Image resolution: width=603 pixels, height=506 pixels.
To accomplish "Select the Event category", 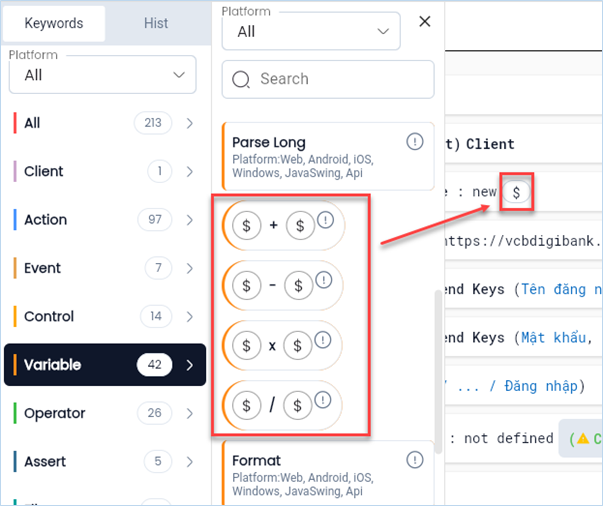I will pyautogui.click(x=43, y=268).
